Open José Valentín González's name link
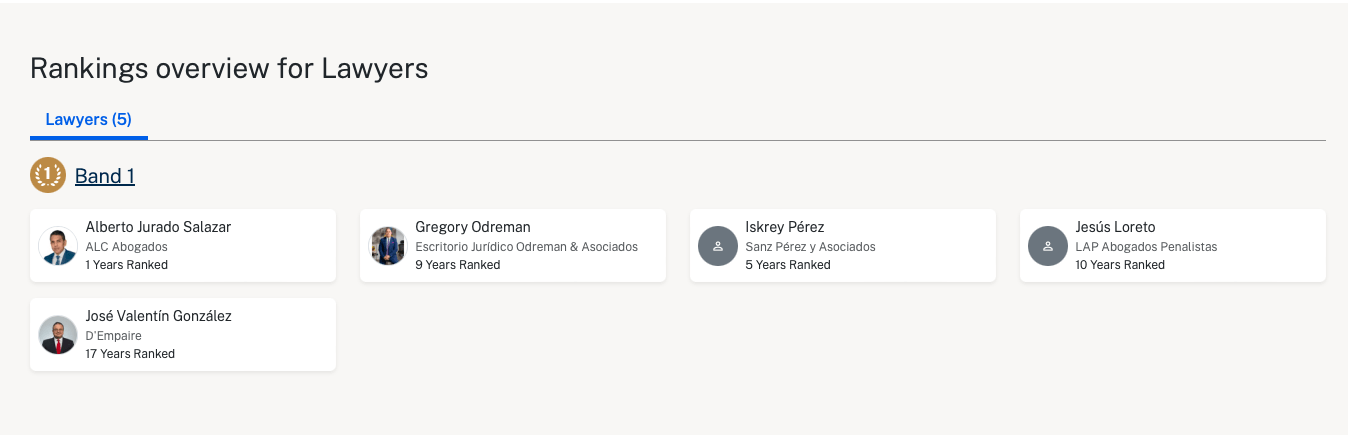1348x441 pixels. point(158,316)
